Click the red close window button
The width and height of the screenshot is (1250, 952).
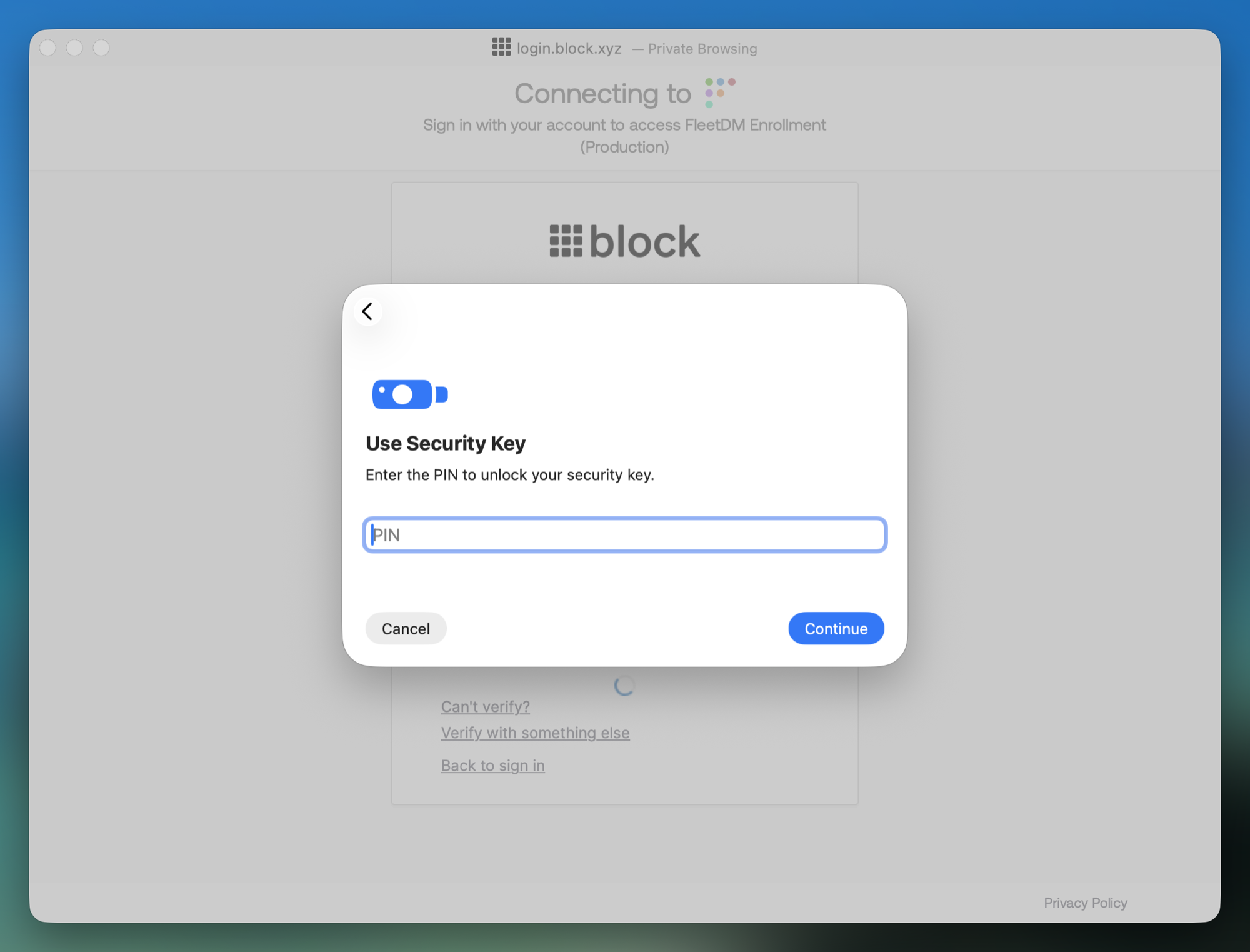(48, 48)
